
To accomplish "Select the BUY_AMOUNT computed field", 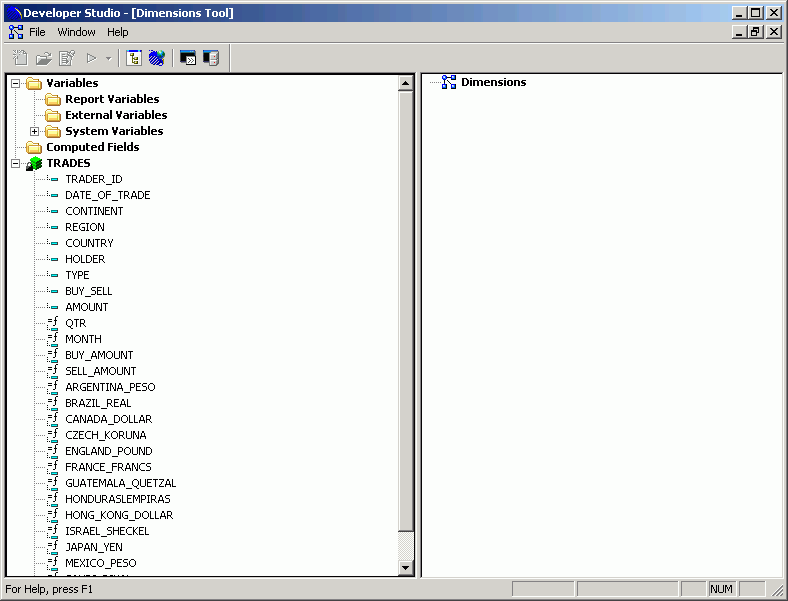I will click(x=99, y=355).
